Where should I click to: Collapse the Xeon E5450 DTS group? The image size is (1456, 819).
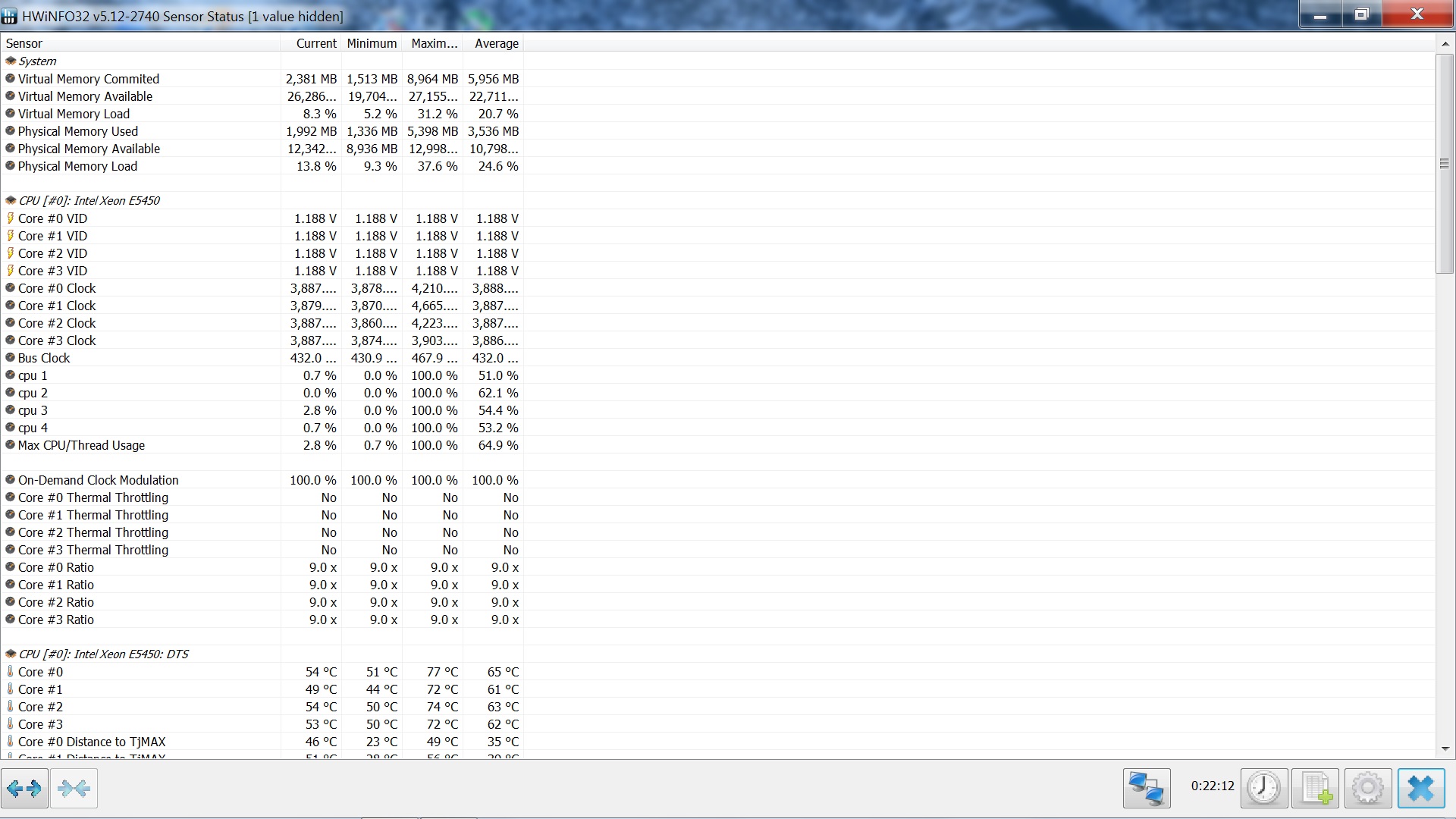103,654
